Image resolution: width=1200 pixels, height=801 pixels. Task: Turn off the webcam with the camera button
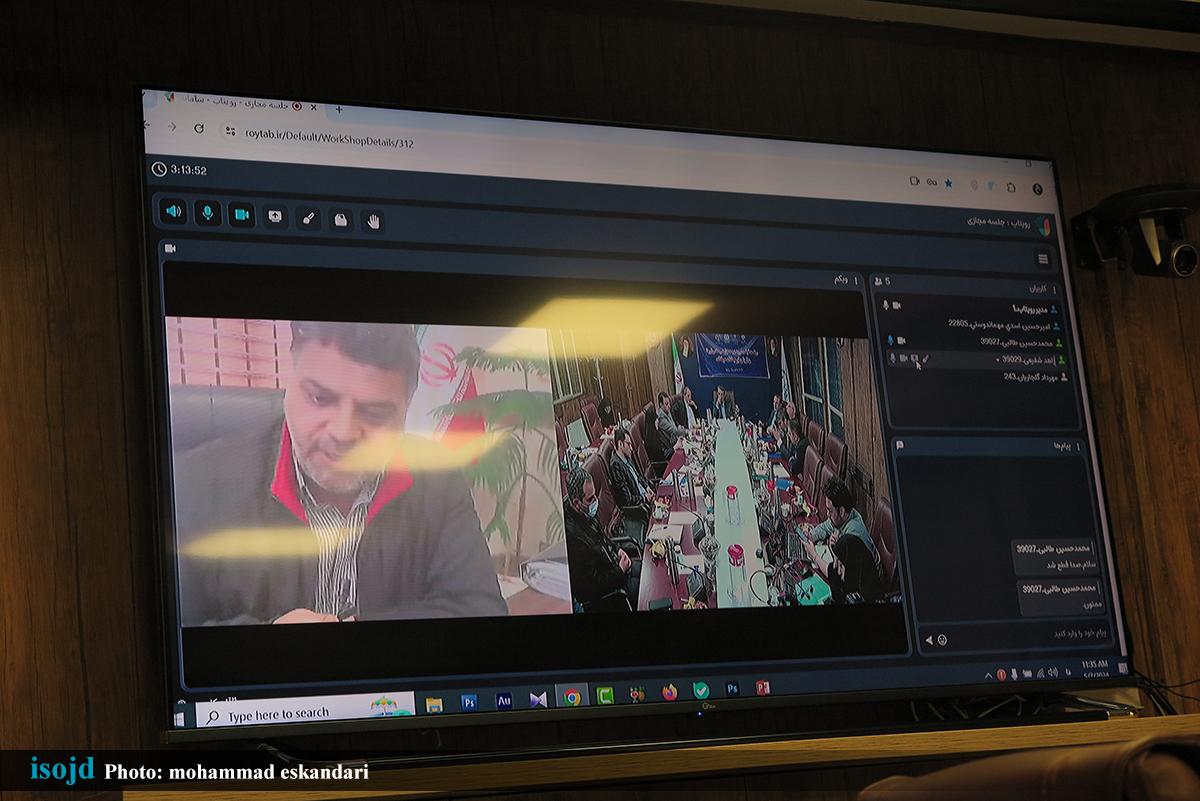click(241, 215)
